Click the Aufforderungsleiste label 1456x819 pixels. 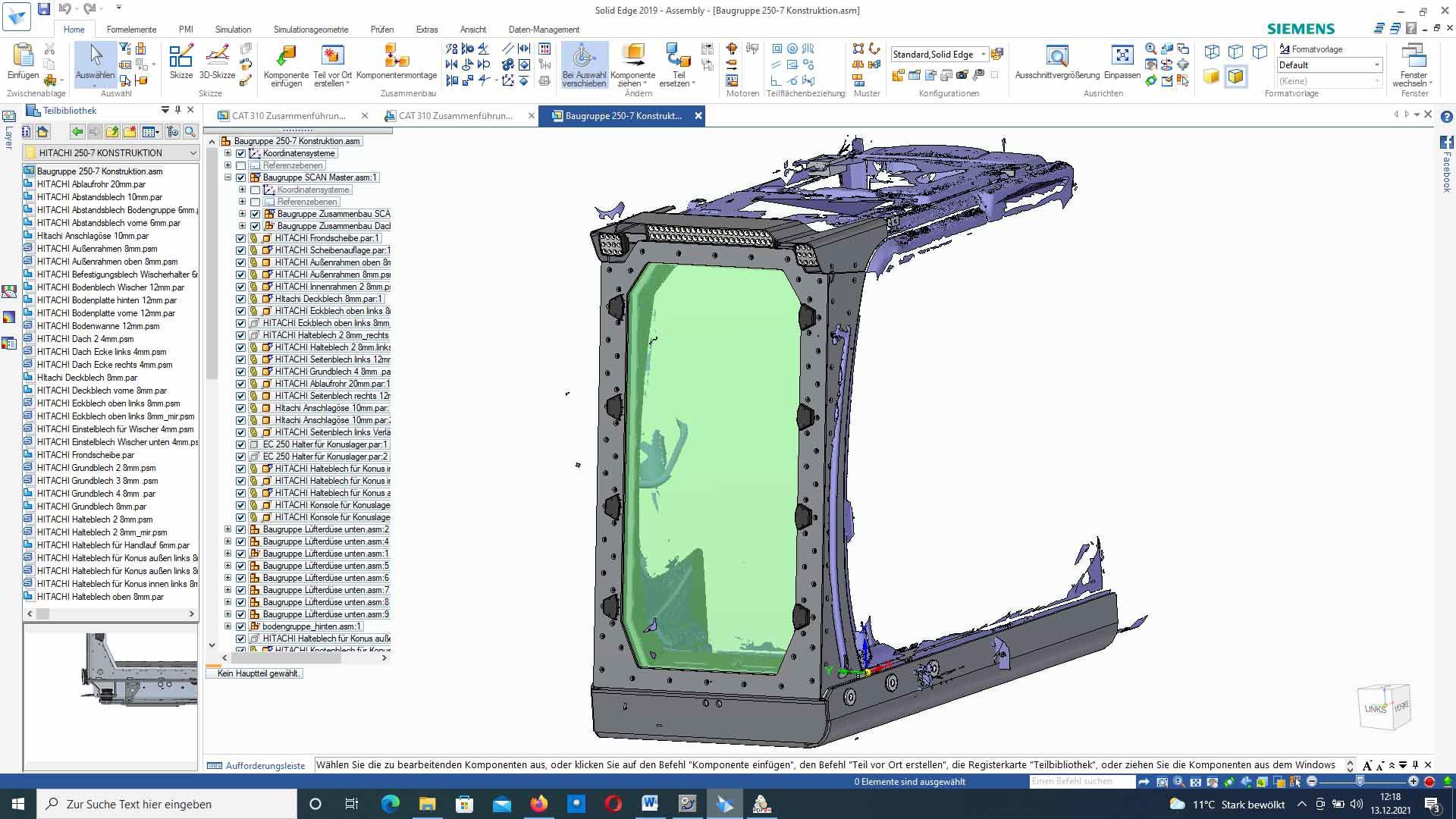pyautogui.click(x=265, y=766)
